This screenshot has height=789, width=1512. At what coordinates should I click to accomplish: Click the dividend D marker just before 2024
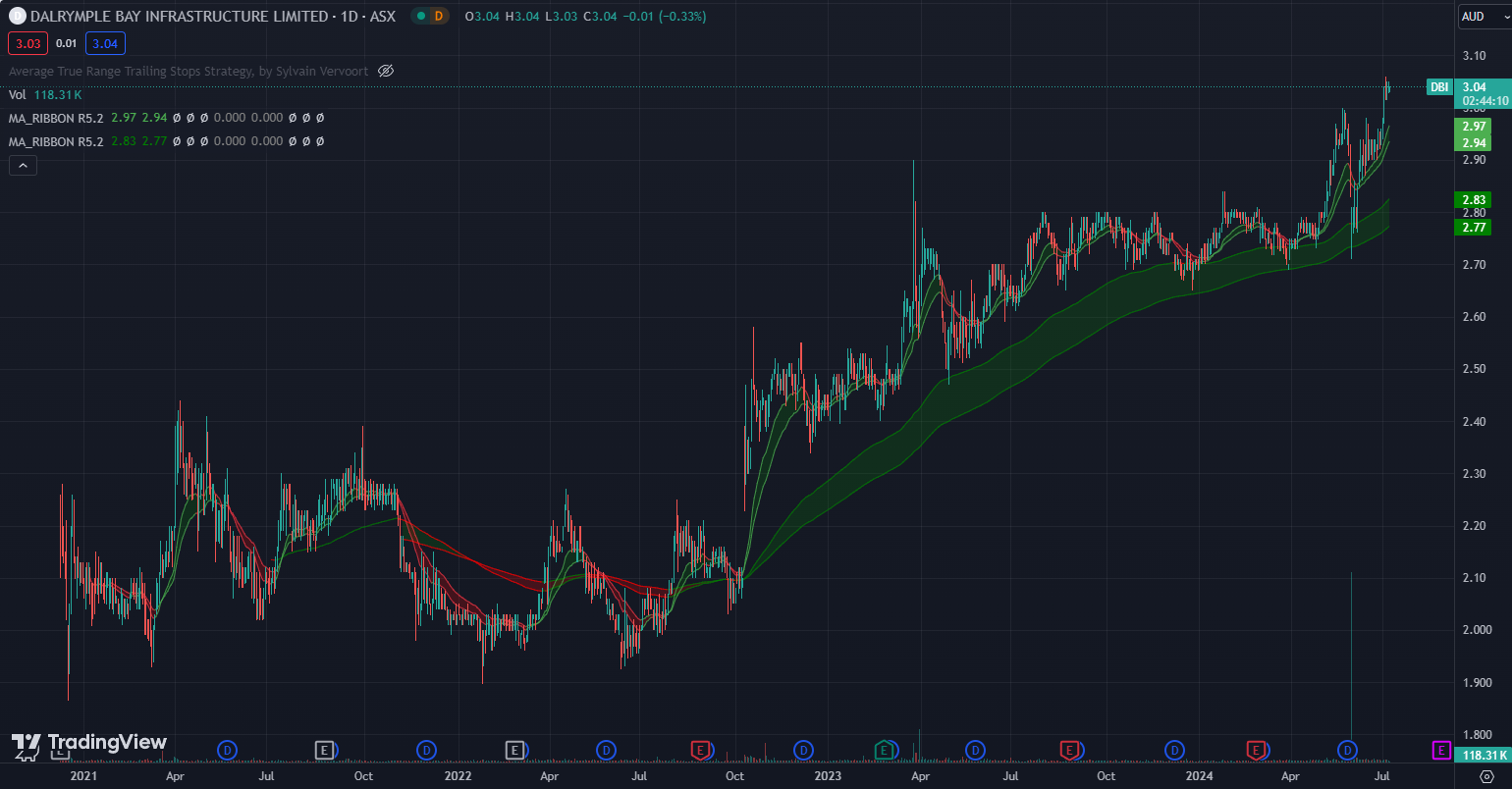coord(1174,750)
